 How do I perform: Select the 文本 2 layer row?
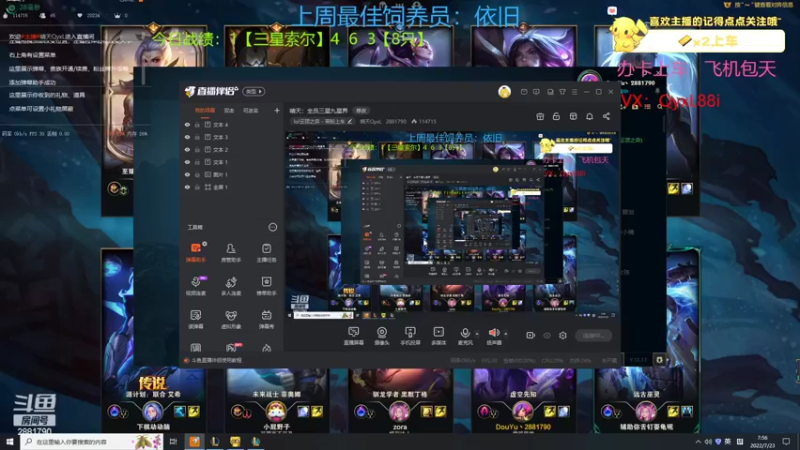click(x=232, y=149)
